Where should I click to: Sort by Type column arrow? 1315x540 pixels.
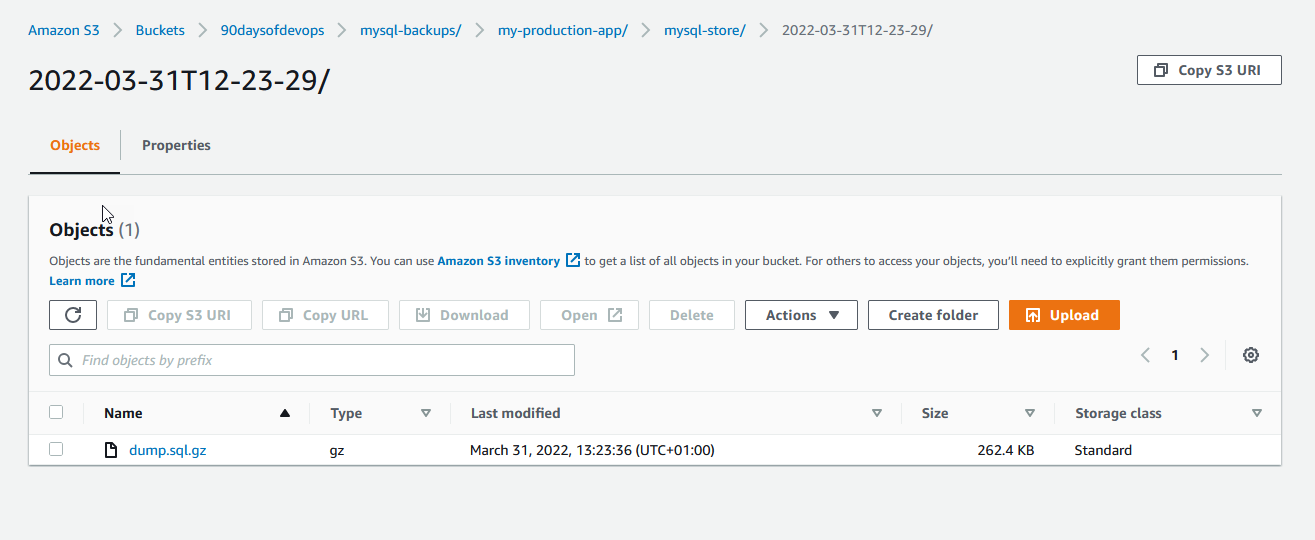coord(425,413)
